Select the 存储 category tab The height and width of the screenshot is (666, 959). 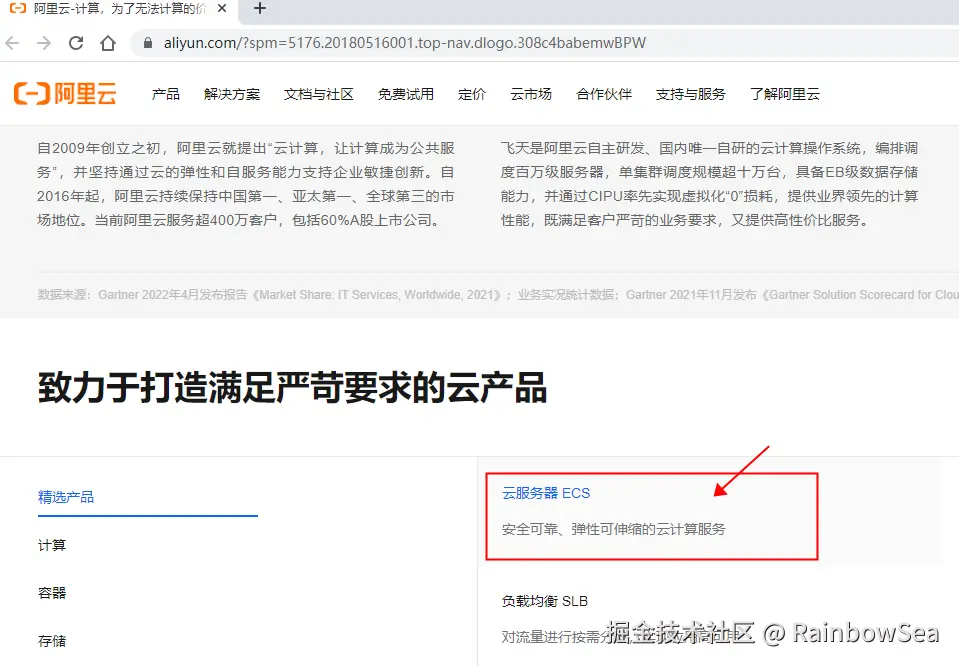pyautogui.click(x=52, y=641)
